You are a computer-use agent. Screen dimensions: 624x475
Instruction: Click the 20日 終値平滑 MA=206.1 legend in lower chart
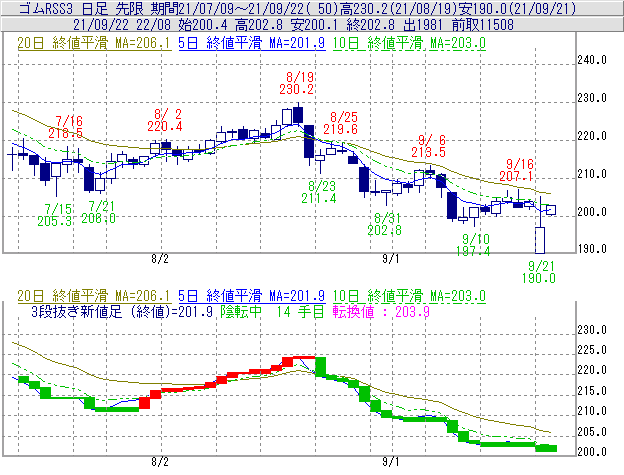[94, 296]
